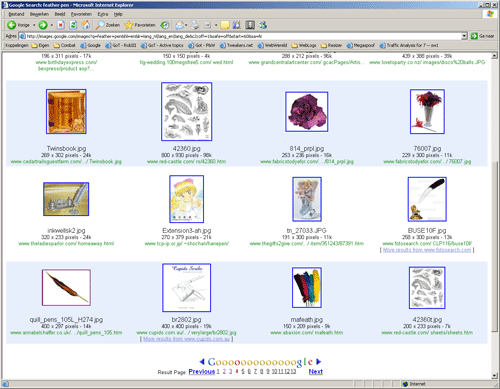Viewport: 500px width, 389px height.
Task: Click the left arrow beside Google logo
Action: [x=202, y=362]
